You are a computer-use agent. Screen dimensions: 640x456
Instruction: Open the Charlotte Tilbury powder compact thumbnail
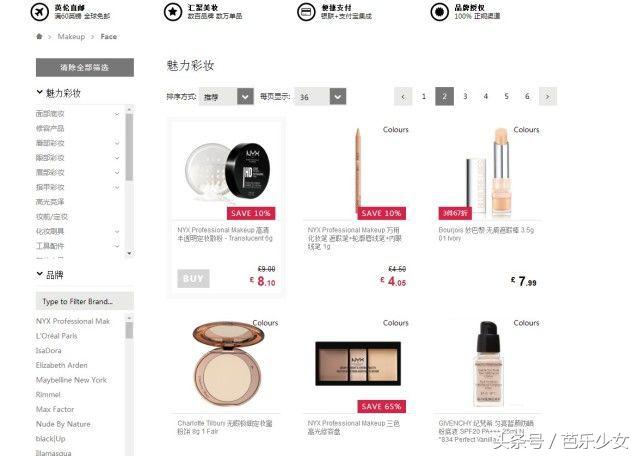point(227,363)
